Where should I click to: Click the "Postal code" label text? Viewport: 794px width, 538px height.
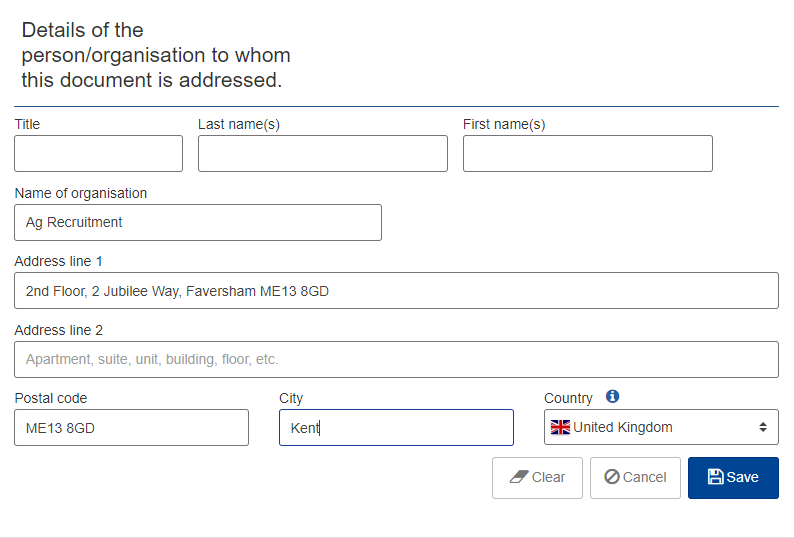(51, 398)
